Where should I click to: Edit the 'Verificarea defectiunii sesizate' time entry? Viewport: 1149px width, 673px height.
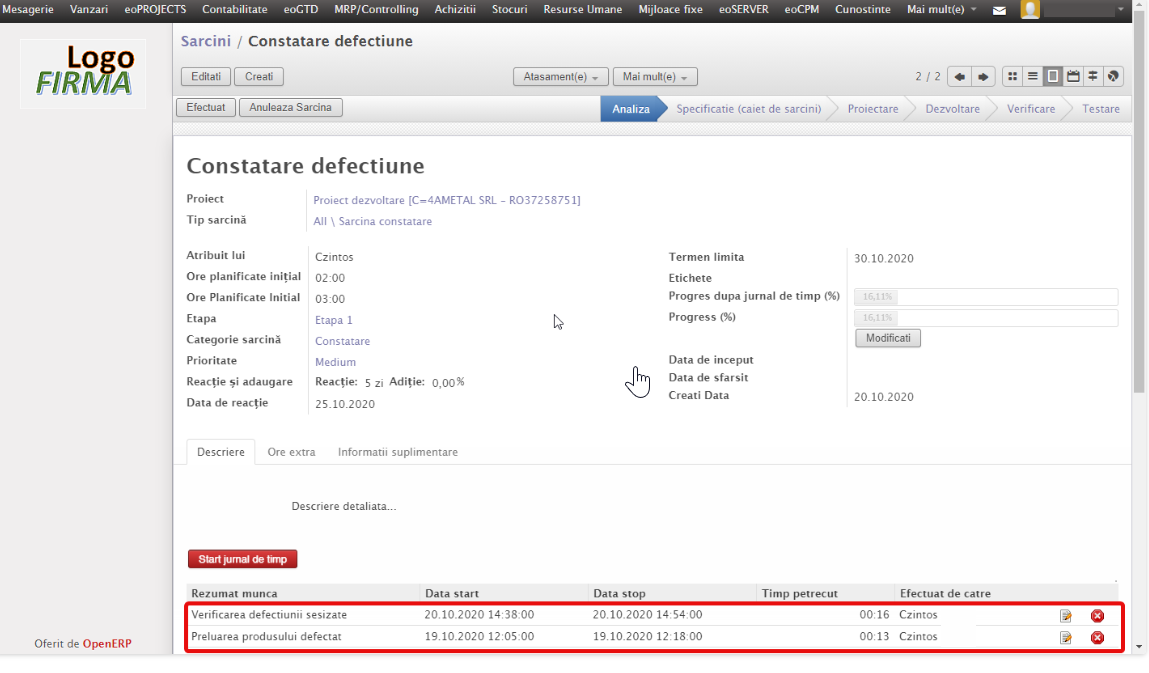point(1066,616)
